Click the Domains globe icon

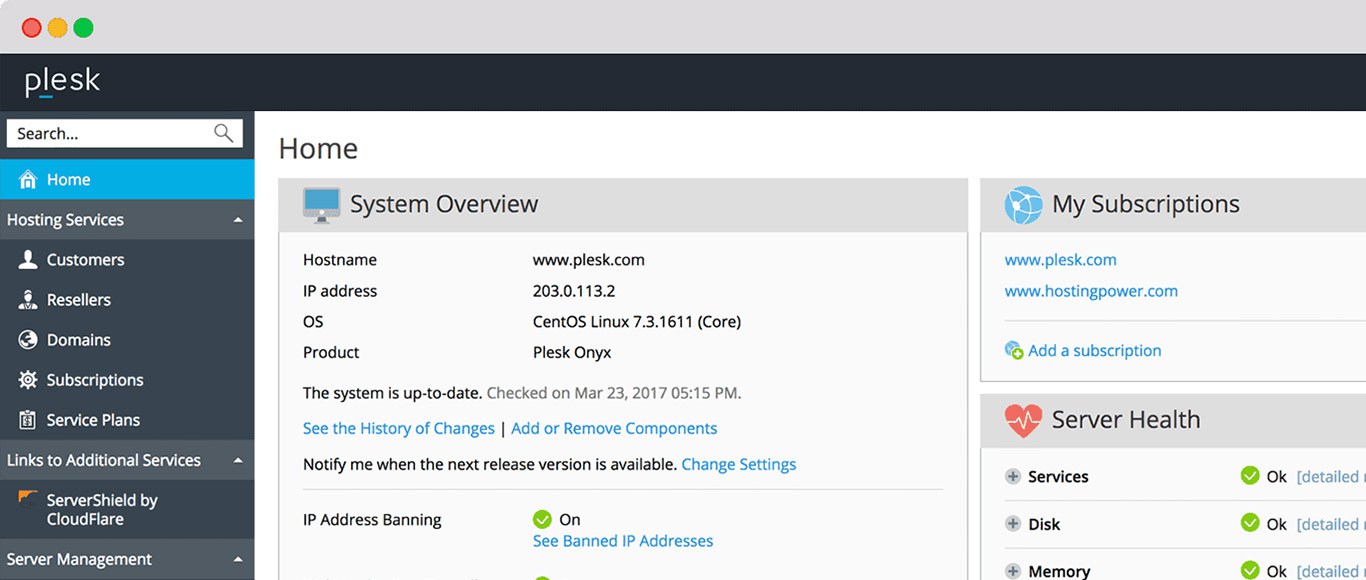click(x=28, y=340)
